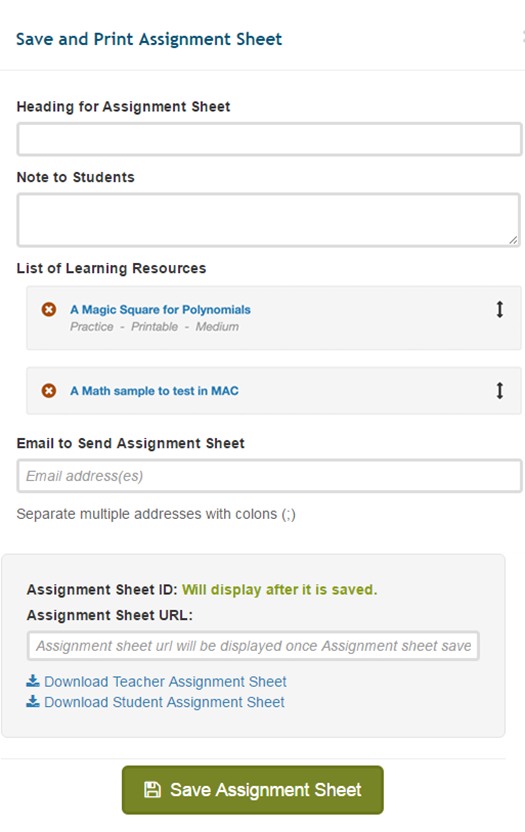Save Assignment Sheet
This screenshot has height=832, width=525.
click(253, 790)
